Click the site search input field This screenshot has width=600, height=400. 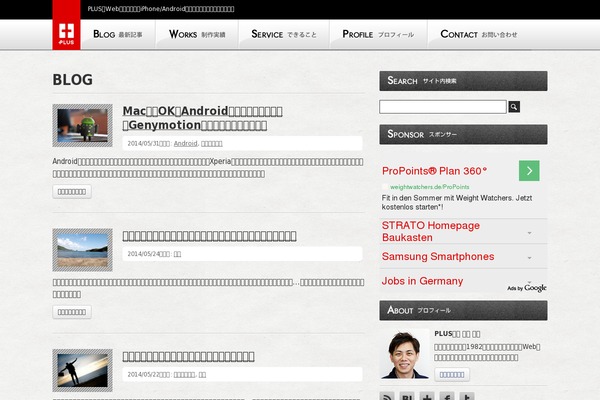pyautogui.click(x=443, y=107)
